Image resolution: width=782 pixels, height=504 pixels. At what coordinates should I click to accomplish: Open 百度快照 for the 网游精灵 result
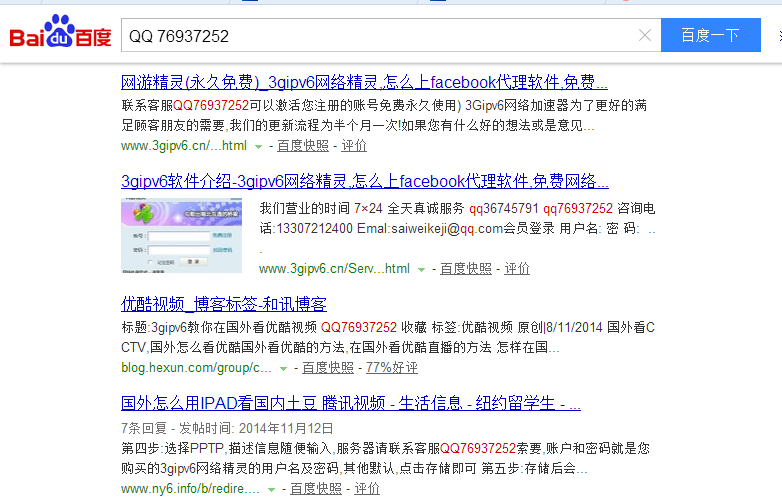click(303, 146)
